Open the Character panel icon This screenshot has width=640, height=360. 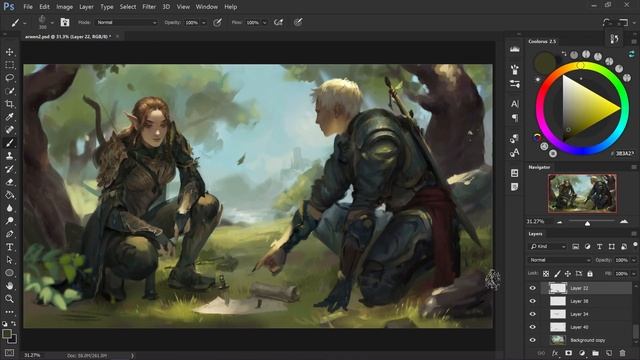tap(515, 104)
